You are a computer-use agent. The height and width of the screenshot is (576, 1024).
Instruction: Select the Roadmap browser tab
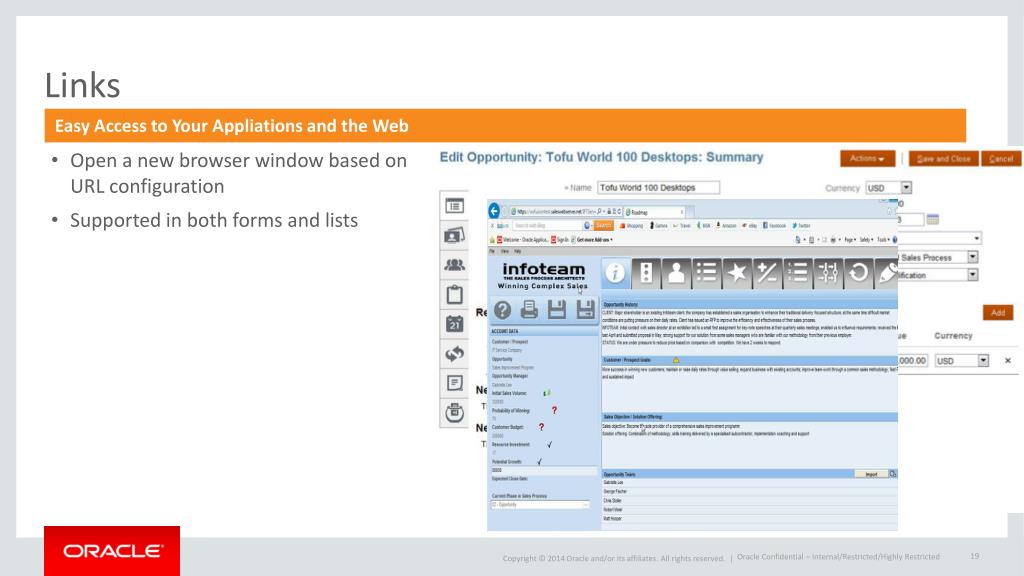pos(655,212)
